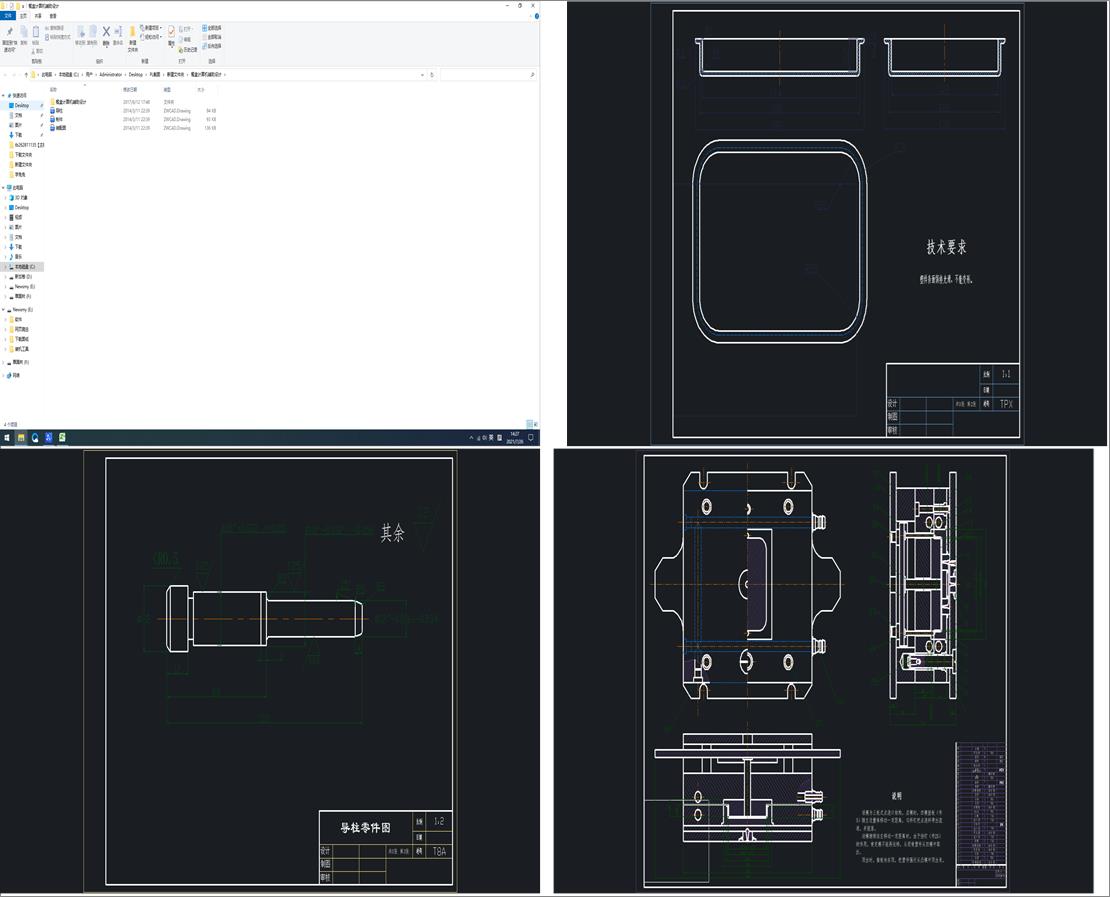
Task: Select the first ZWCAD drawing file
Action: [59, 110]
